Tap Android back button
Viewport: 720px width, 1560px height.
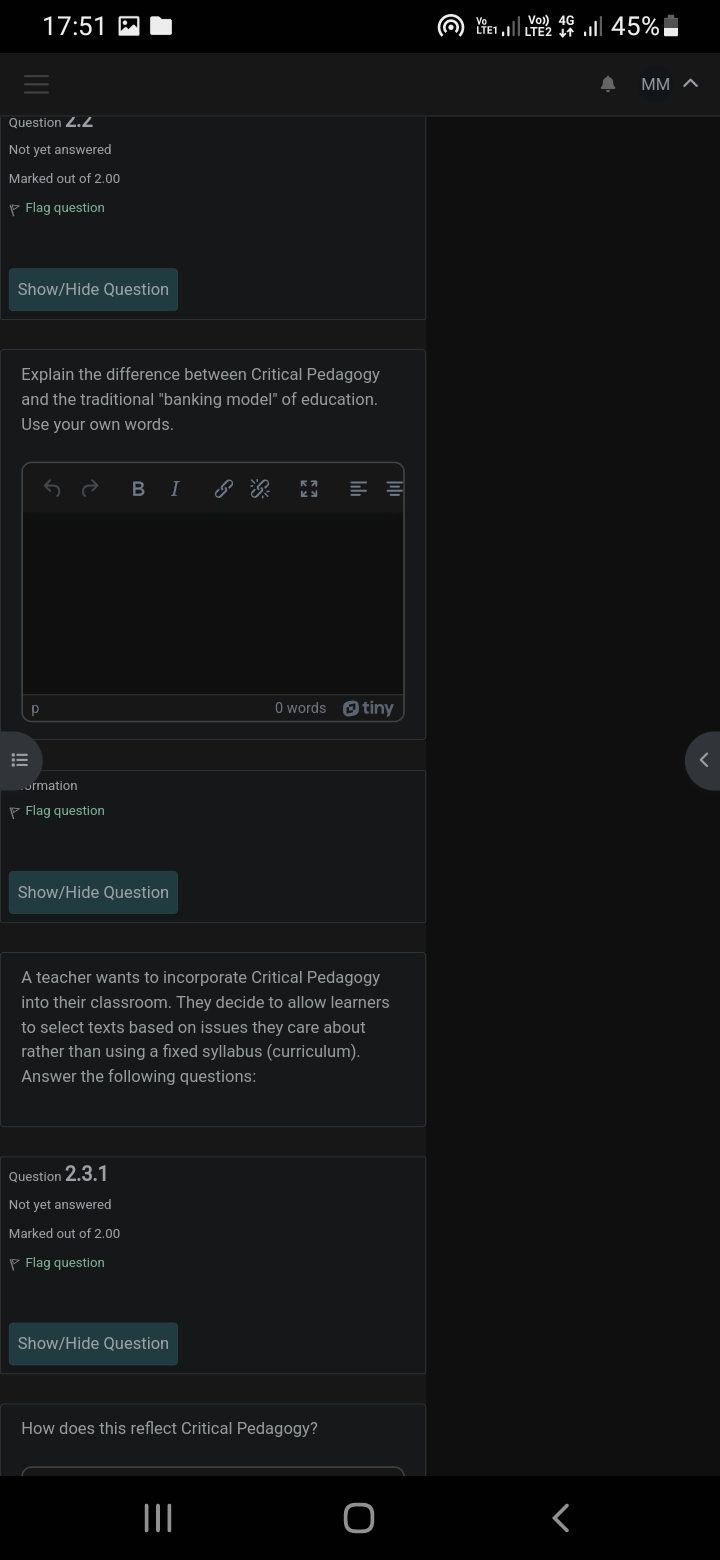pyautogui.click(x=561, y=1518)
